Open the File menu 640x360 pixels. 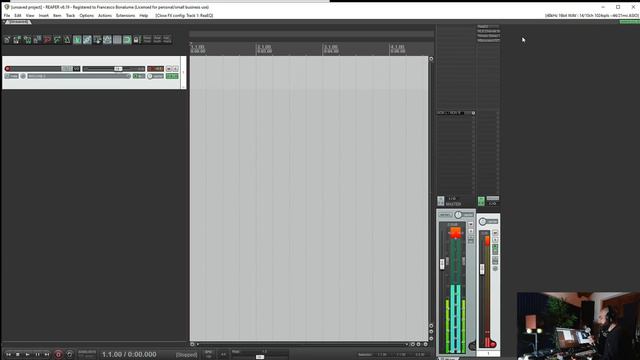(7, 16)
